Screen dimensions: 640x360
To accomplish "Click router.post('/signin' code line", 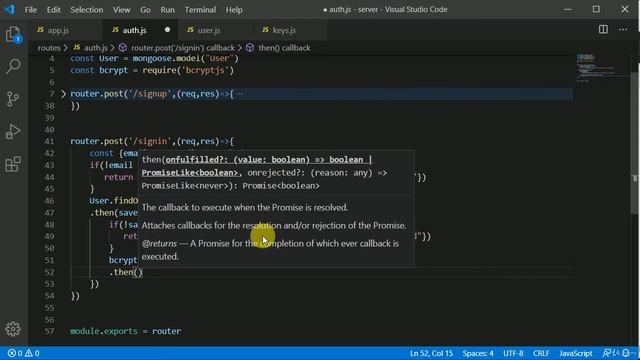I will coord(152,141).
